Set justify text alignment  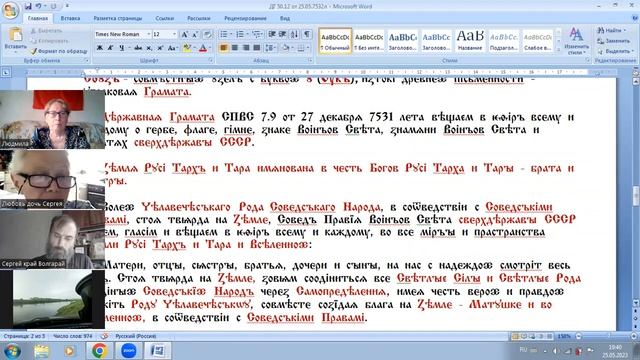click(x=257, y=48)
